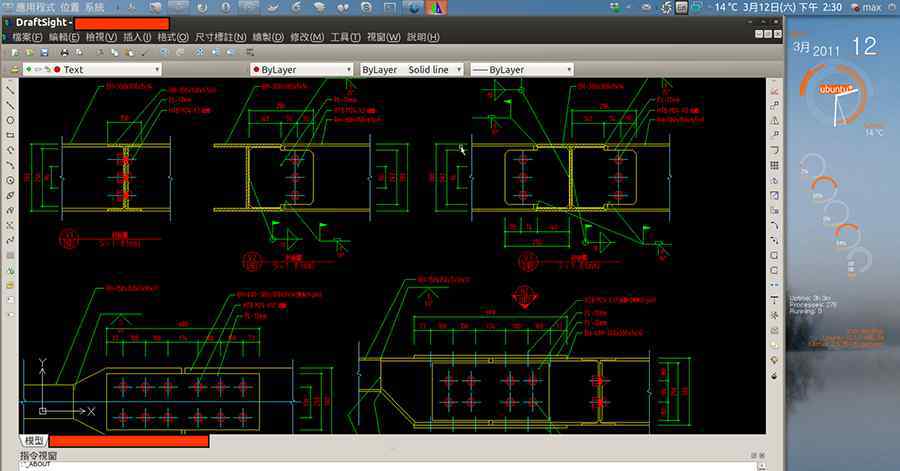Image resolution: width=900 pixels, height=471 pixels.
Task: Click the 3月12日(六) 下午 2:30 clock
Action: coord(792,7)
